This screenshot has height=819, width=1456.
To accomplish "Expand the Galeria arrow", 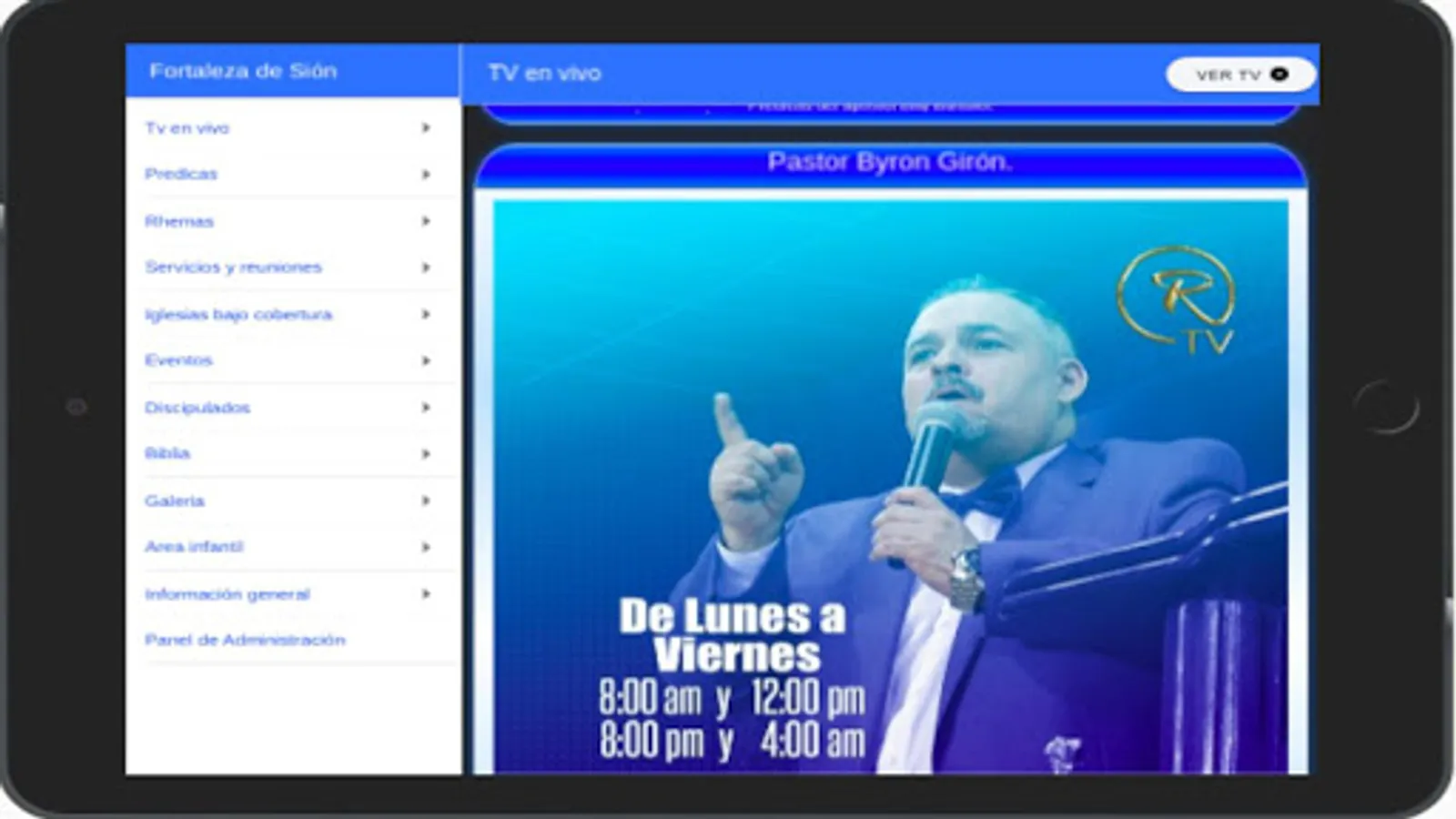I will point(426,500).
